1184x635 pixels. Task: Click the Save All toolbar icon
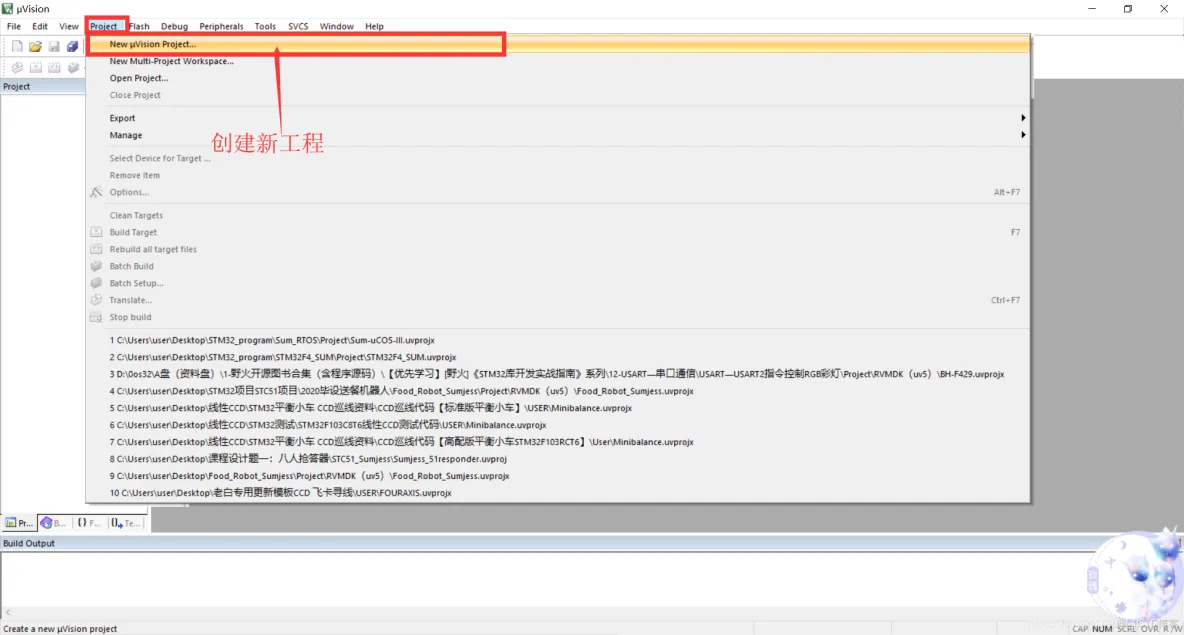pos(72,47)
